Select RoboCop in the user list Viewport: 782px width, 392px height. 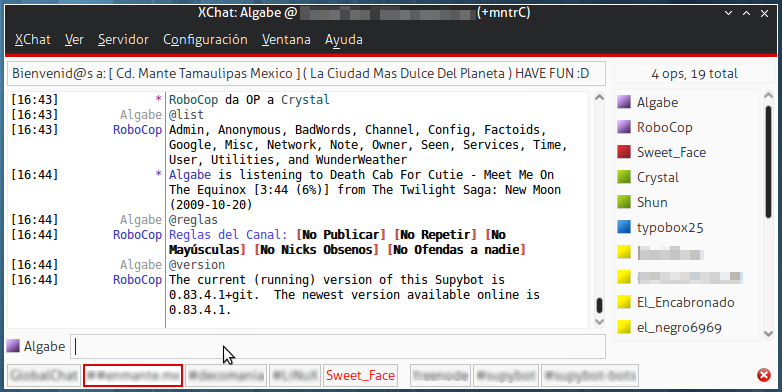pyautogui.click(x=664, y=127)
